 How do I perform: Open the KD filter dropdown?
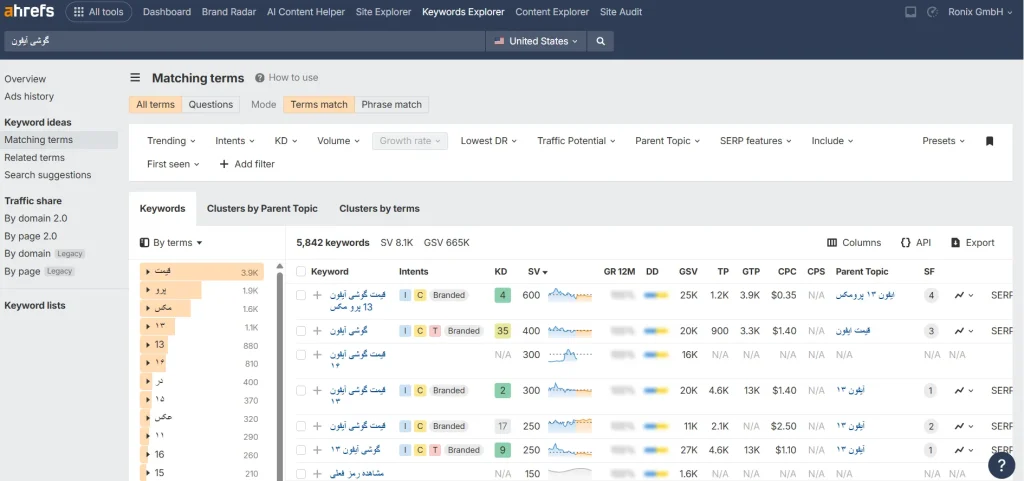286,141
